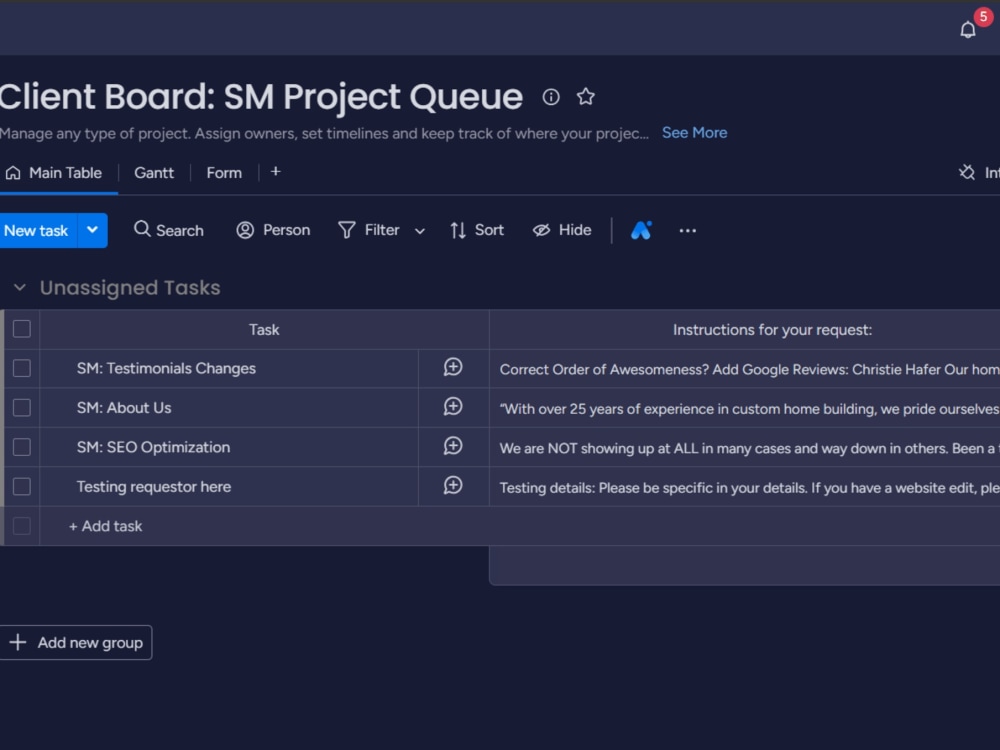Switch to the Main Table tab

(54, 173)
